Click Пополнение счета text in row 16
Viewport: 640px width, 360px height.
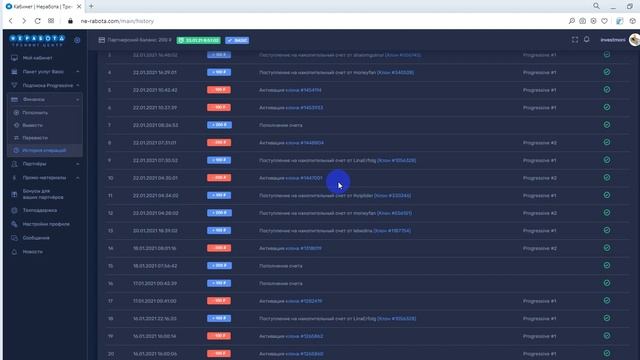tap(281, 283)
